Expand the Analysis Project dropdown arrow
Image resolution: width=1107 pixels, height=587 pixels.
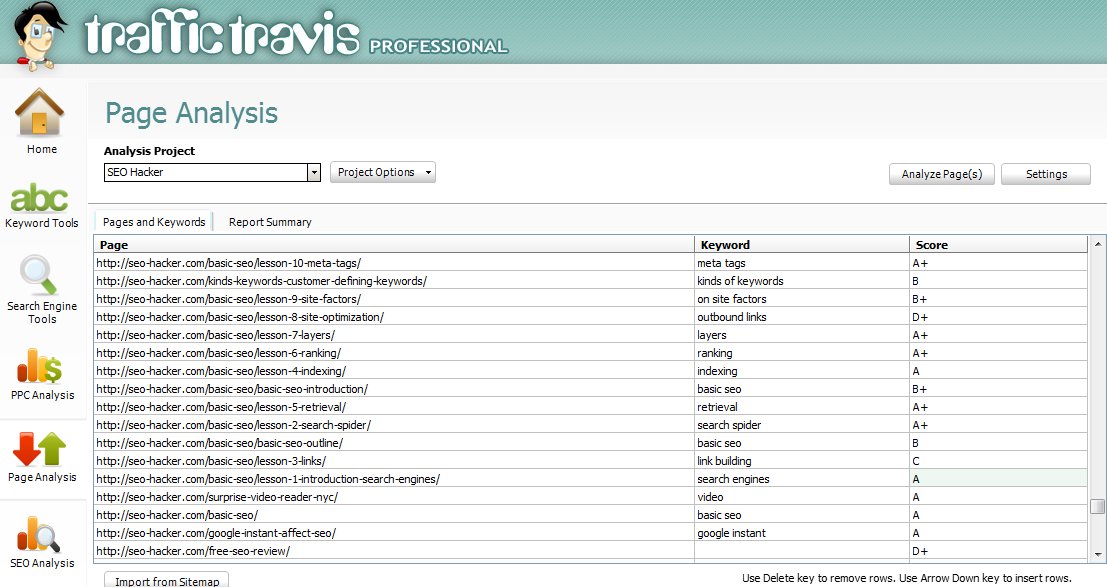313,173
